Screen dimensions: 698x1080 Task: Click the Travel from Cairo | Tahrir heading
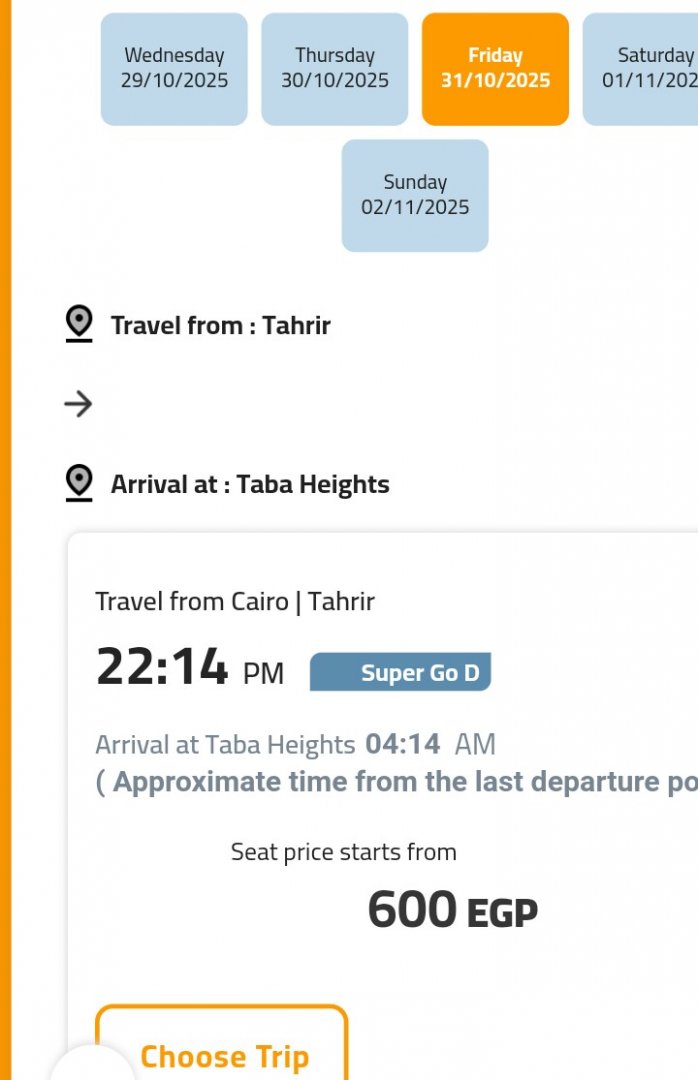coord(235,601)
